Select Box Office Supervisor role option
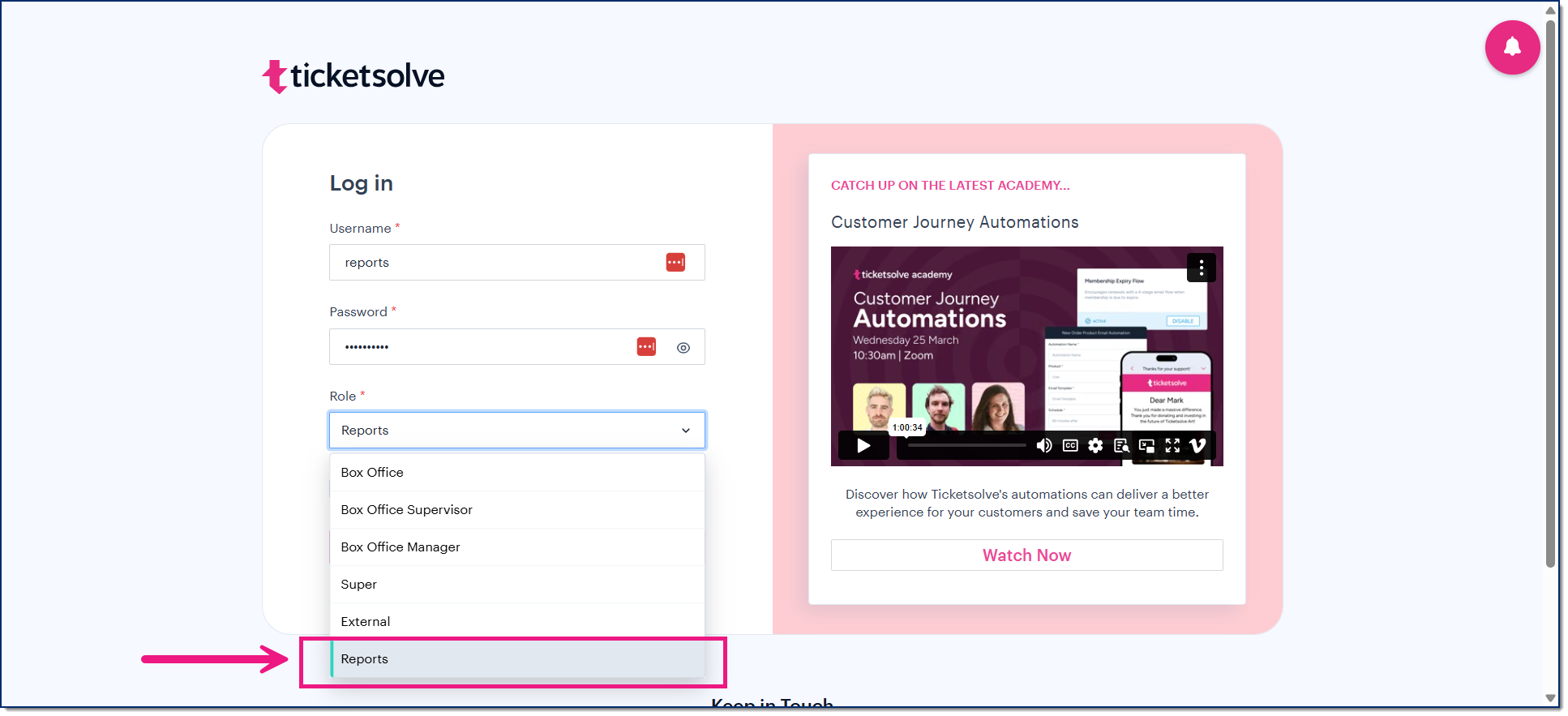The image size is (1568, 716). pos(517,510)
